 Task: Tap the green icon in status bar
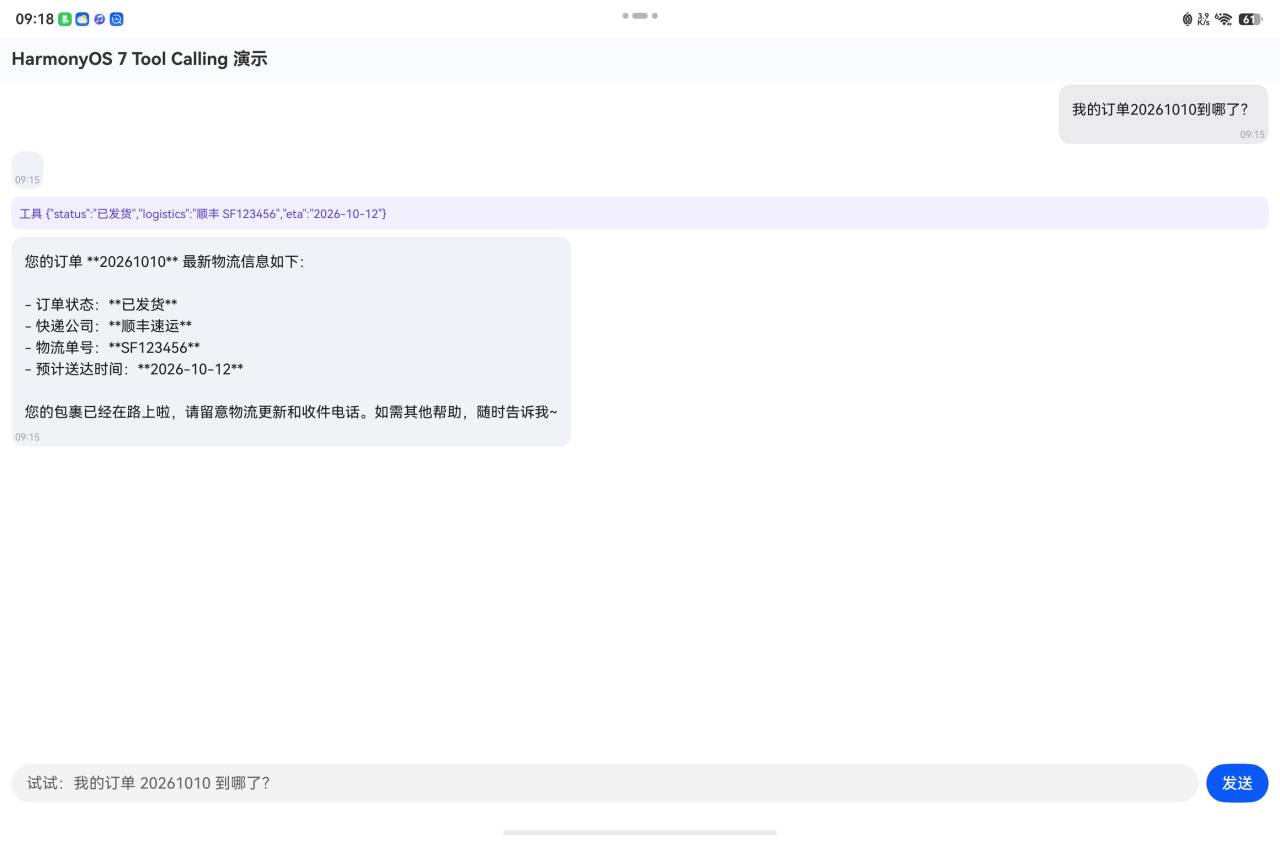(x=65, y=19)
